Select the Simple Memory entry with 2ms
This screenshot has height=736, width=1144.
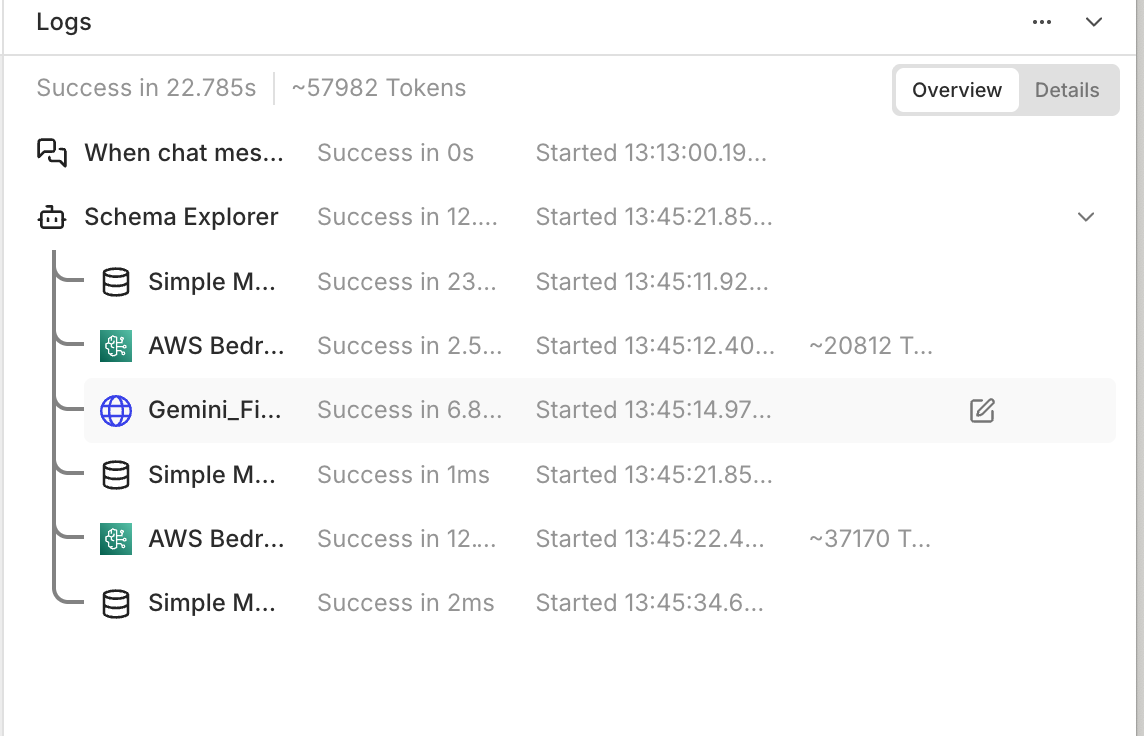(x=212, y=603)
